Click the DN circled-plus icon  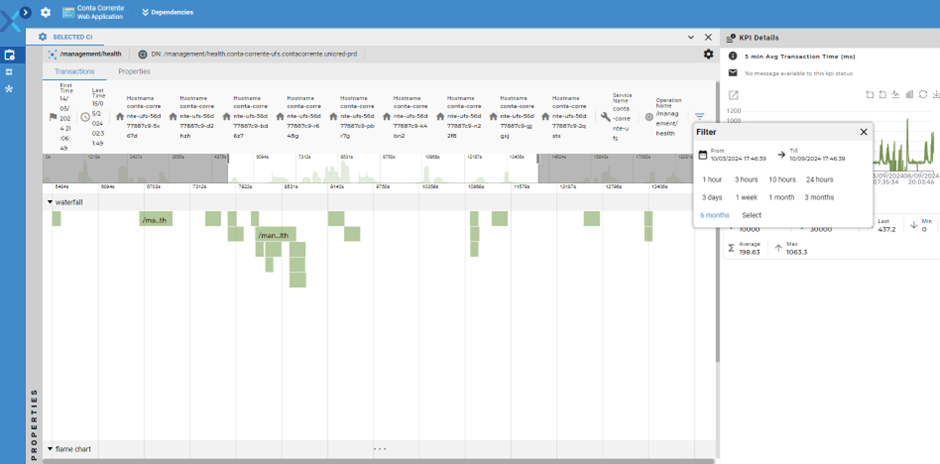[x=142, y=54]
